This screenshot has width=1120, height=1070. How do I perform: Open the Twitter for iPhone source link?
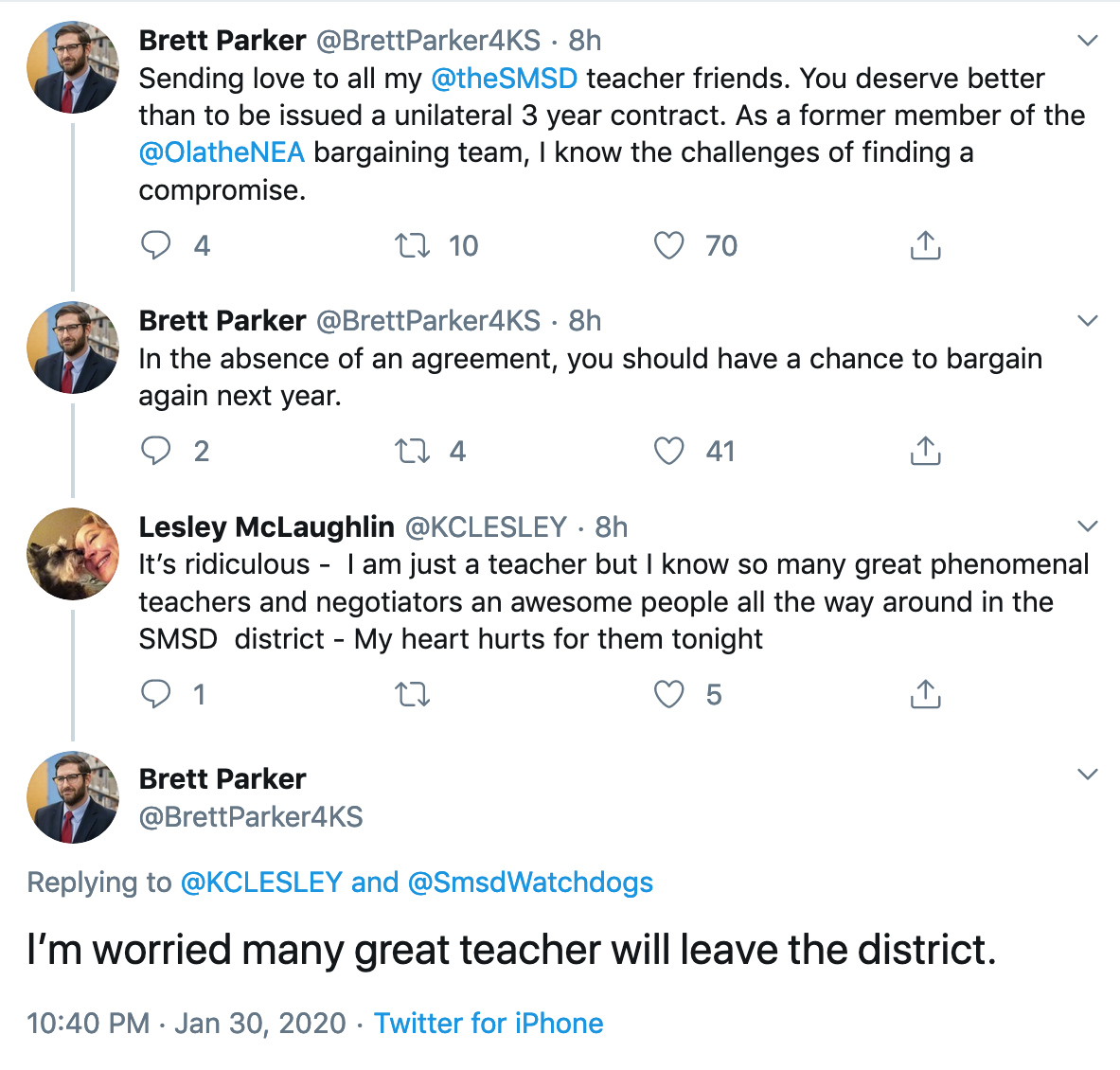489,1024
